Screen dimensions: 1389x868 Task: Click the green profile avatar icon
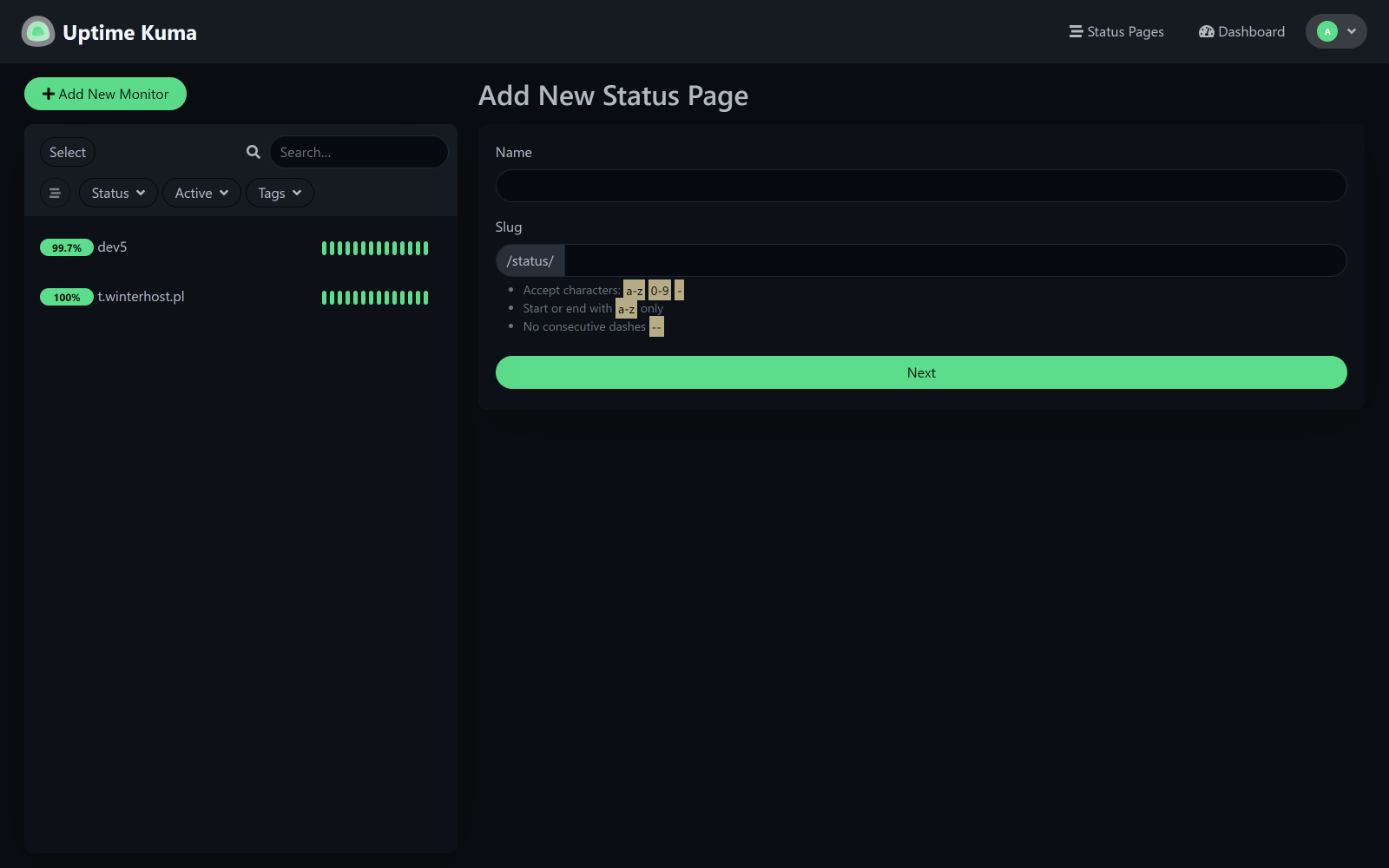click(x=1327, y=31)
